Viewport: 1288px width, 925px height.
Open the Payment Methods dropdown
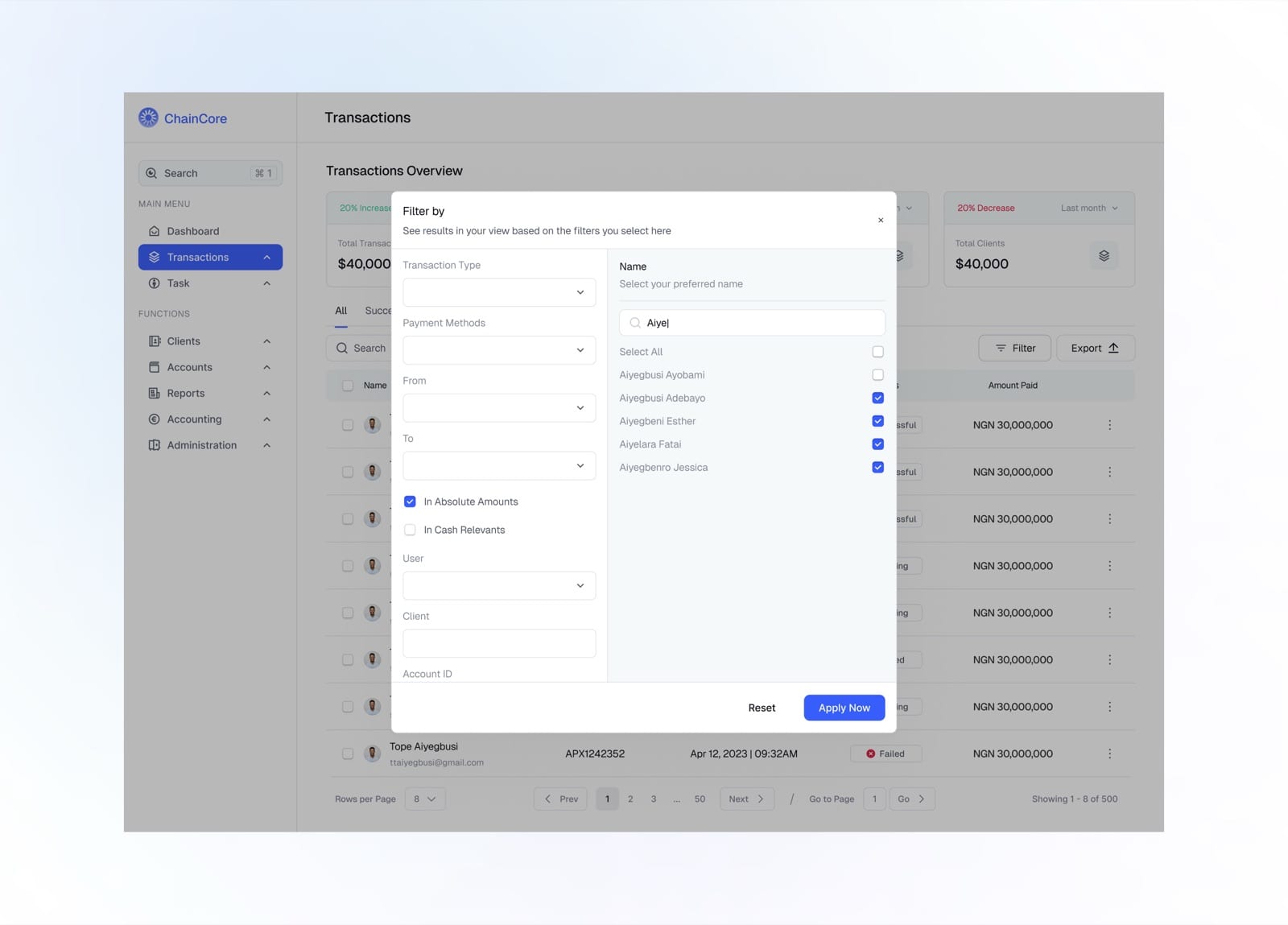tap(499, 350)
